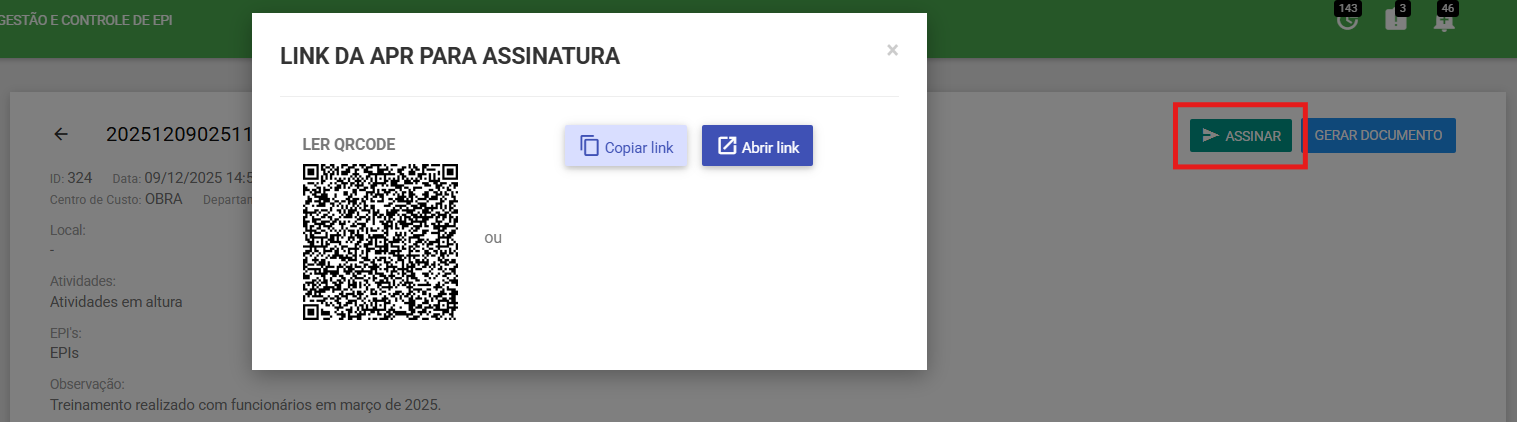
Task: Open the APR link in new tab
Action: (x=758, y=146)
